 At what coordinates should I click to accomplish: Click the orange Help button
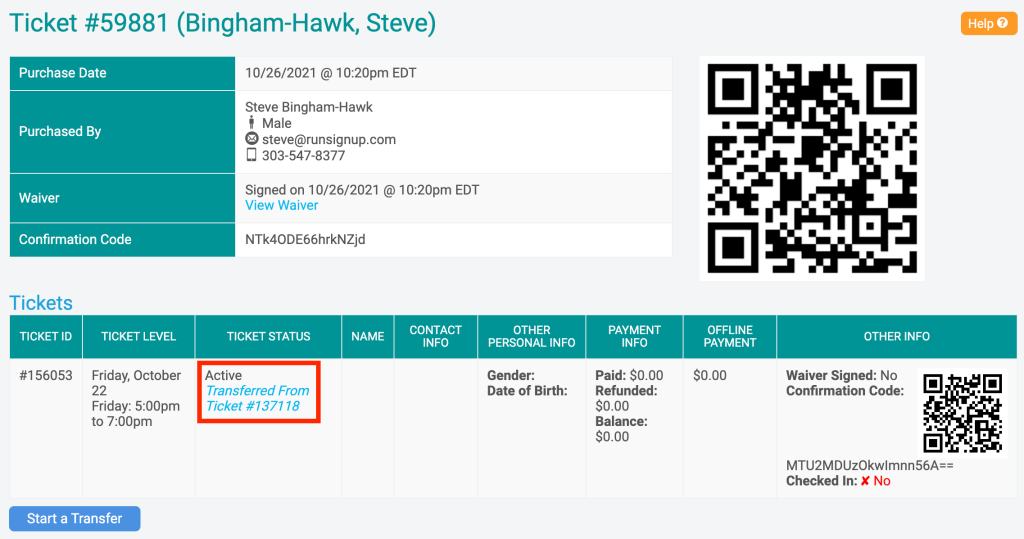click(988, 24)
